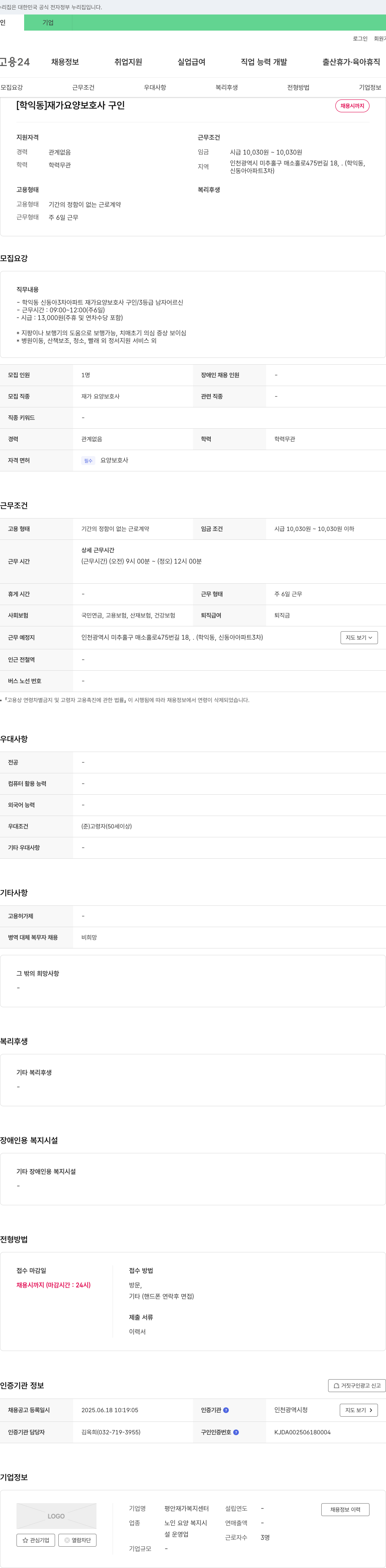This screenshot has height=1568, width=386.
Task: Jump to 전형방법 section tab
Action: click(298, 88)
